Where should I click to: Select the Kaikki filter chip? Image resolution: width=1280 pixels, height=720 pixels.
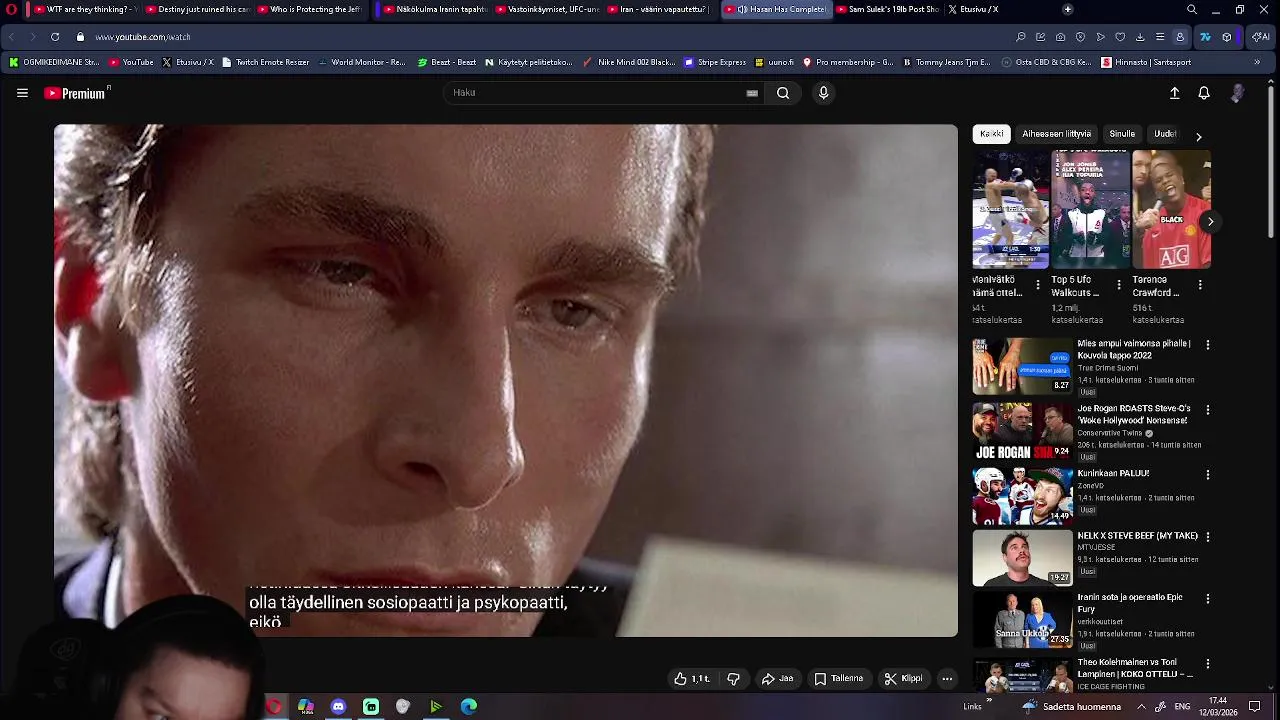click(991, 134)
